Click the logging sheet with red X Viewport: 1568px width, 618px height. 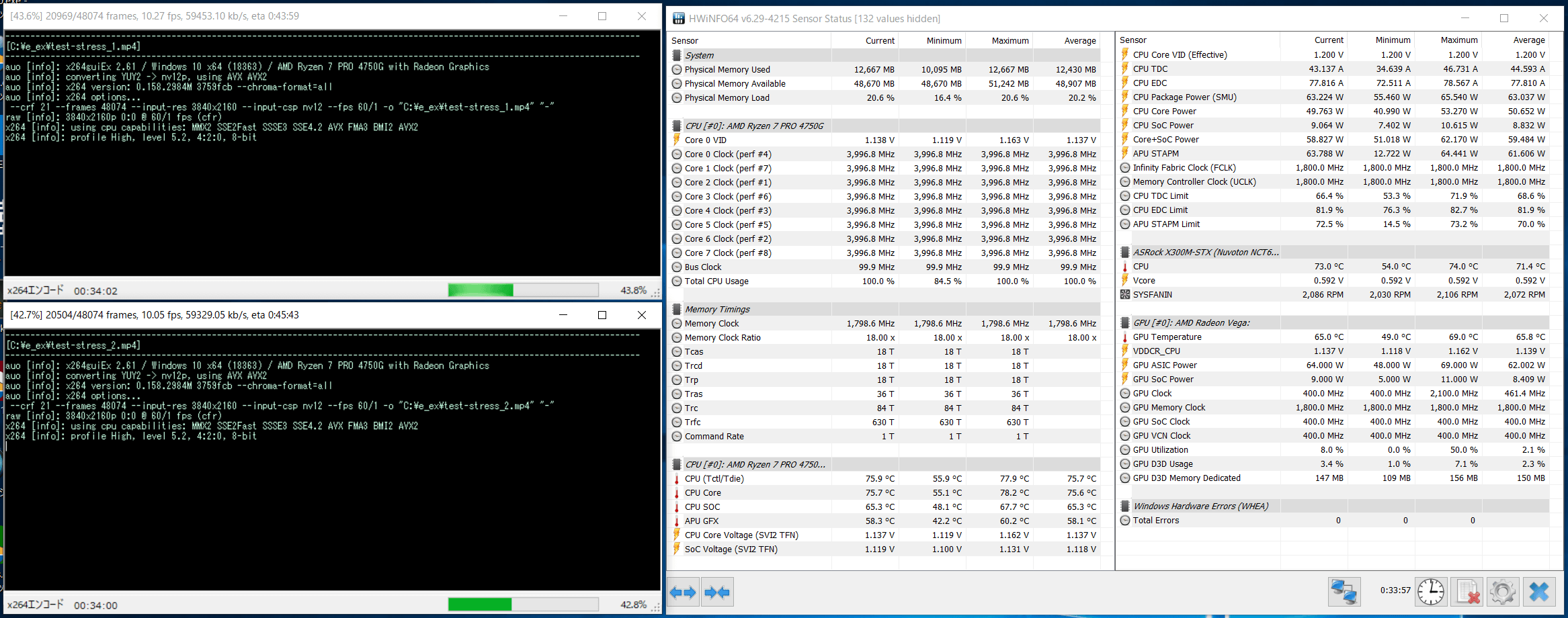[1467, 592]
